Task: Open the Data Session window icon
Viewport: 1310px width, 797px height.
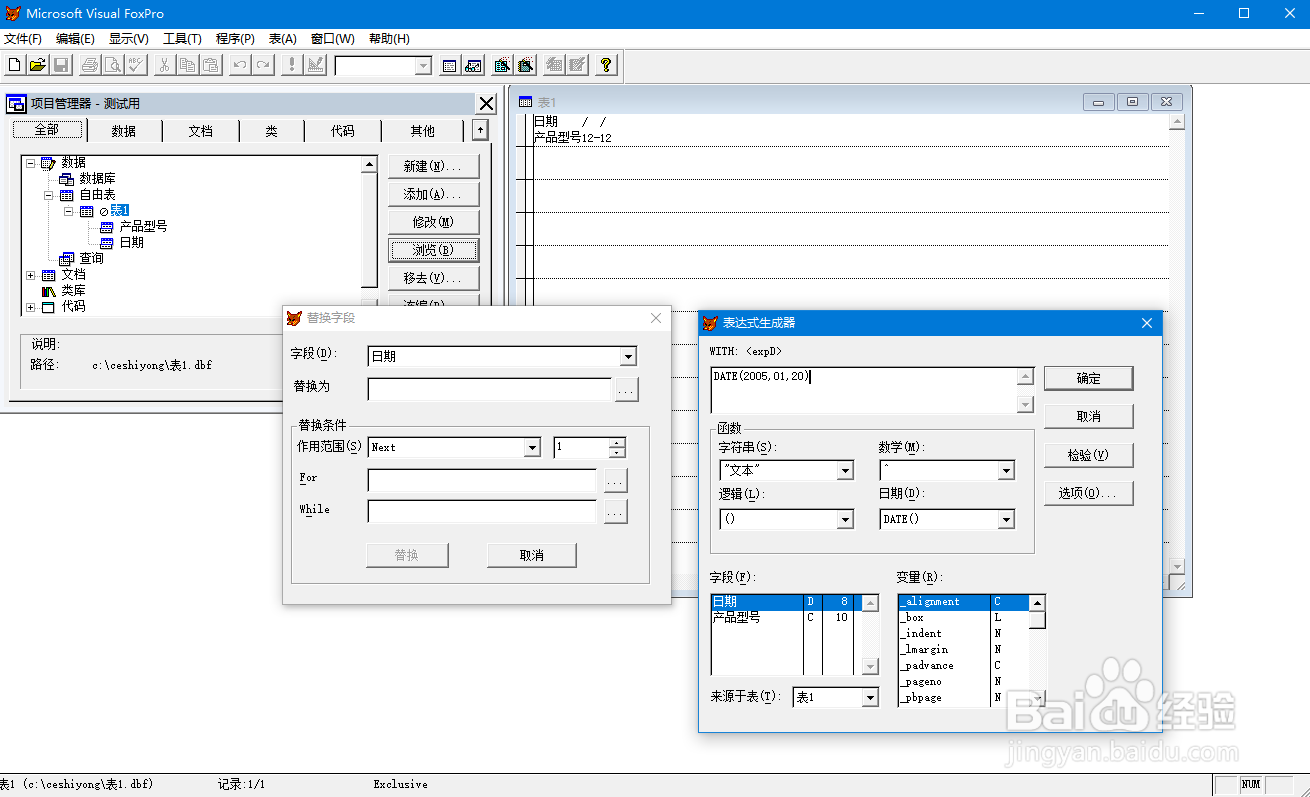Action: (x=472, y=64)
